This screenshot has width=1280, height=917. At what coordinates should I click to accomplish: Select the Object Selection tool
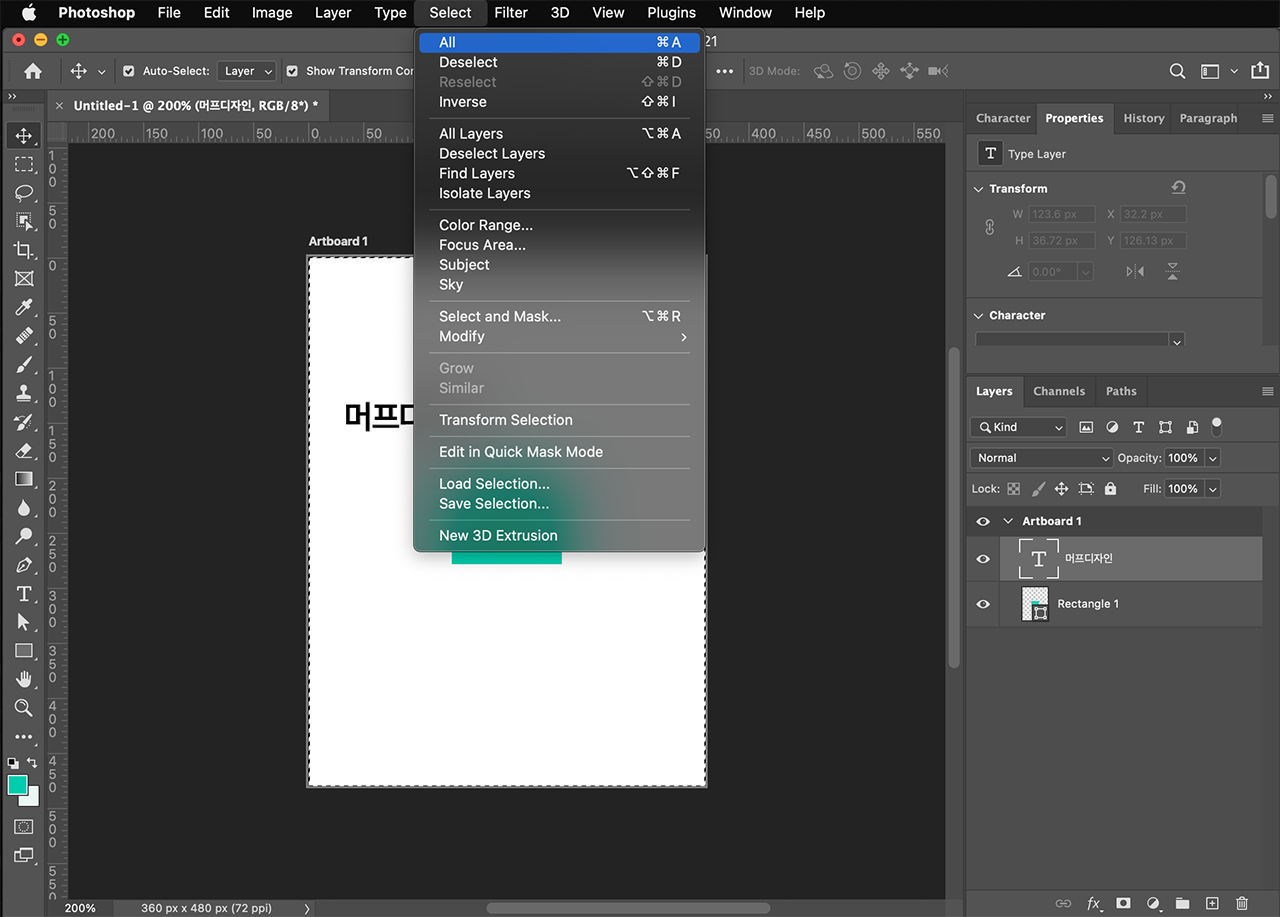point(24,221)
